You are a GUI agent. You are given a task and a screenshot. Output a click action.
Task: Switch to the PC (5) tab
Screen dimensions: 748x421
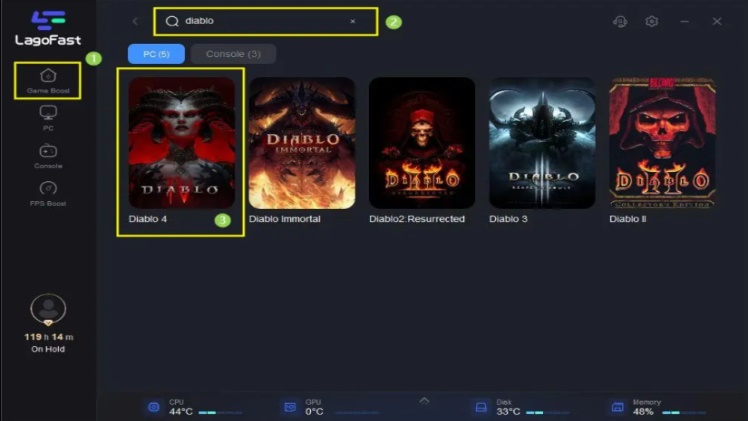(x=156, y=54)
